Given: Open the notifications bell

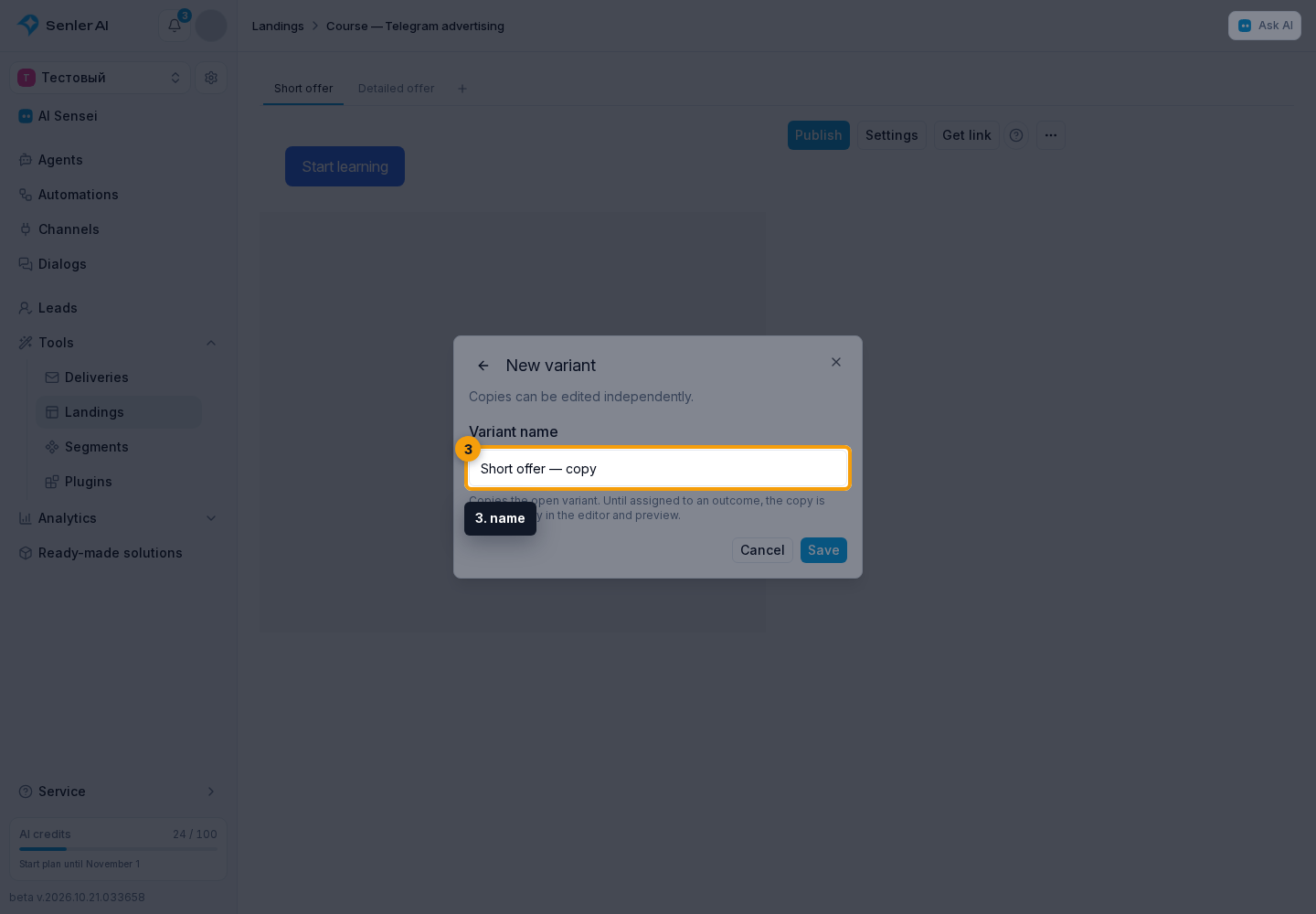Looking at the screenshot, I should coord(175,26).
